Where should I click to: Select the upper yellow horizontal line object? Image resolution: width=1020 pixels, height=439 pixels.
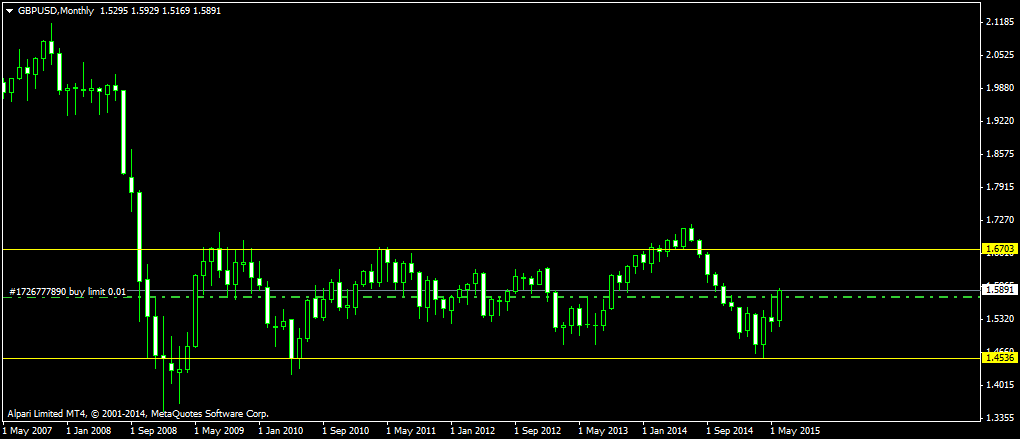[x=490, y=249]
